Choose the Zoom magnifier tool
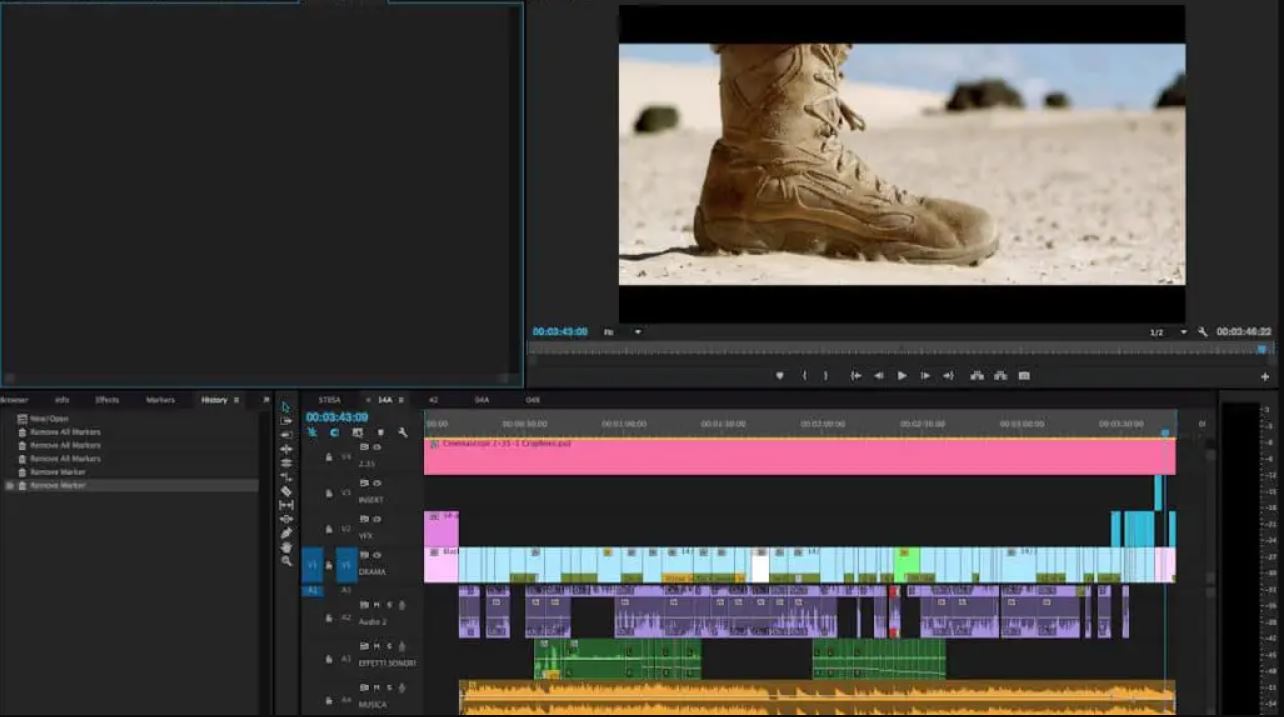The width and height of the screenshot is (1284, 717). click(x=286, y=561)
